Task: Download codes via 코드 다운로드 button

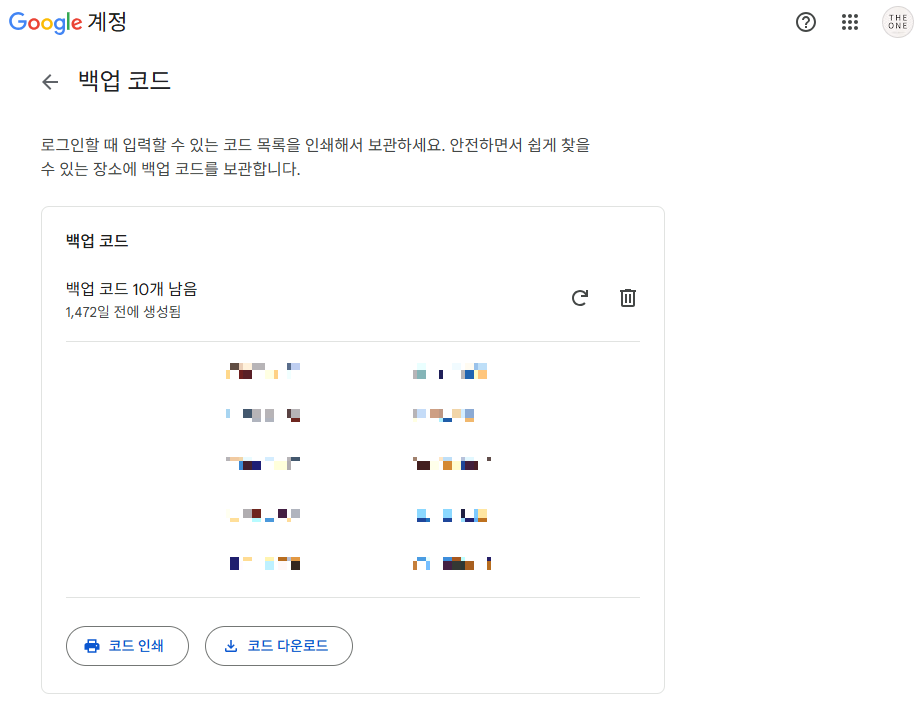Action: (278, 646)
